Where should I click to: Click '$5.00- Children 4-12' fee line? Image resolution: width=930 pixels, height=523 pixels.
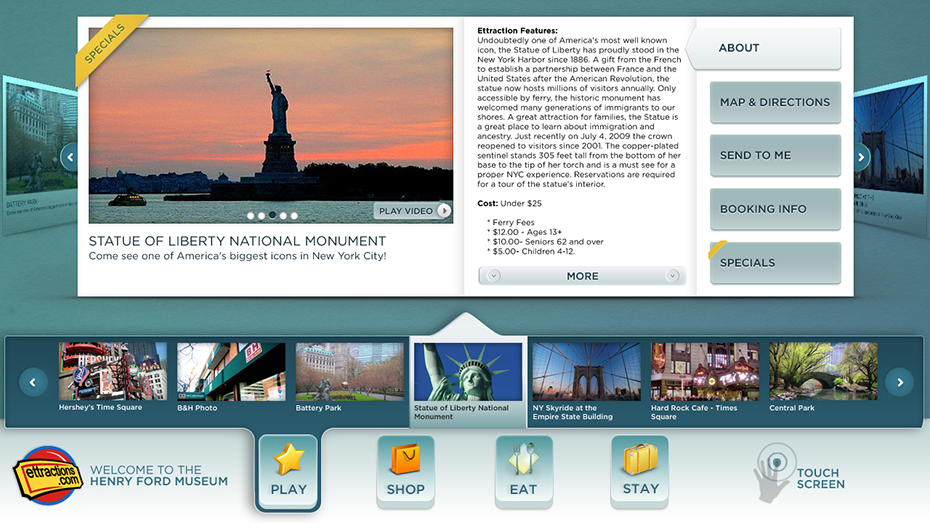(x=533, y=251)
